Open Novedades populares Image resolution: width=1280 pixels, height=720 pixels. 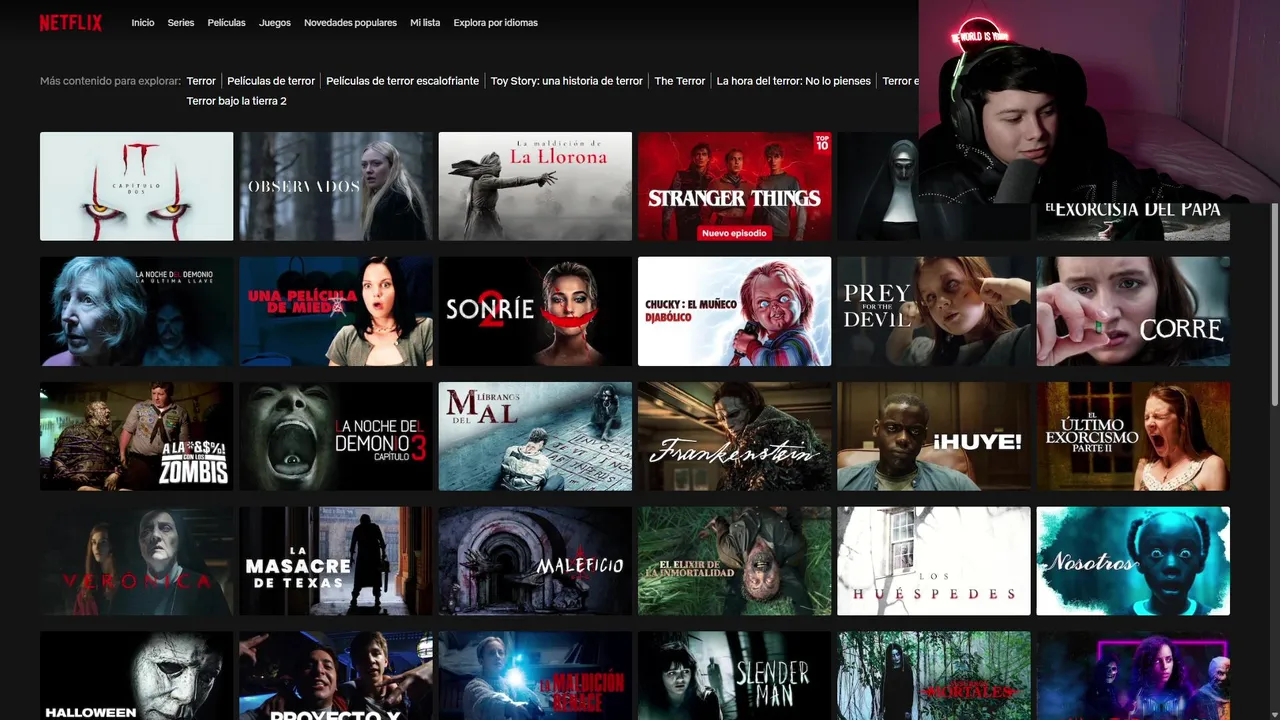[350, 23]
